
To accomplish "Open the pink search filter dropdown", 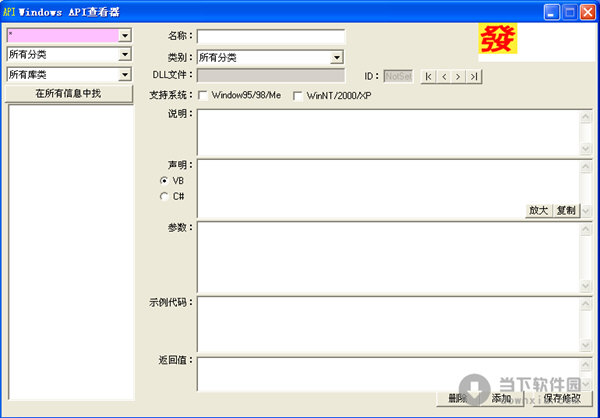I will point(125,35).
